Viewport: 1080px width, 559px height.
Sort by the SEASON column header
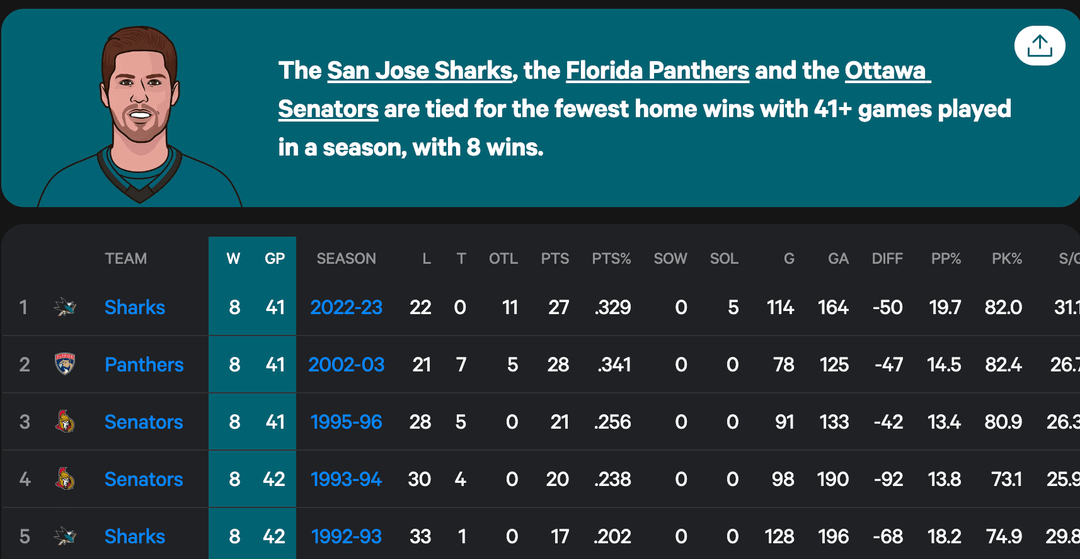(346, 259)
